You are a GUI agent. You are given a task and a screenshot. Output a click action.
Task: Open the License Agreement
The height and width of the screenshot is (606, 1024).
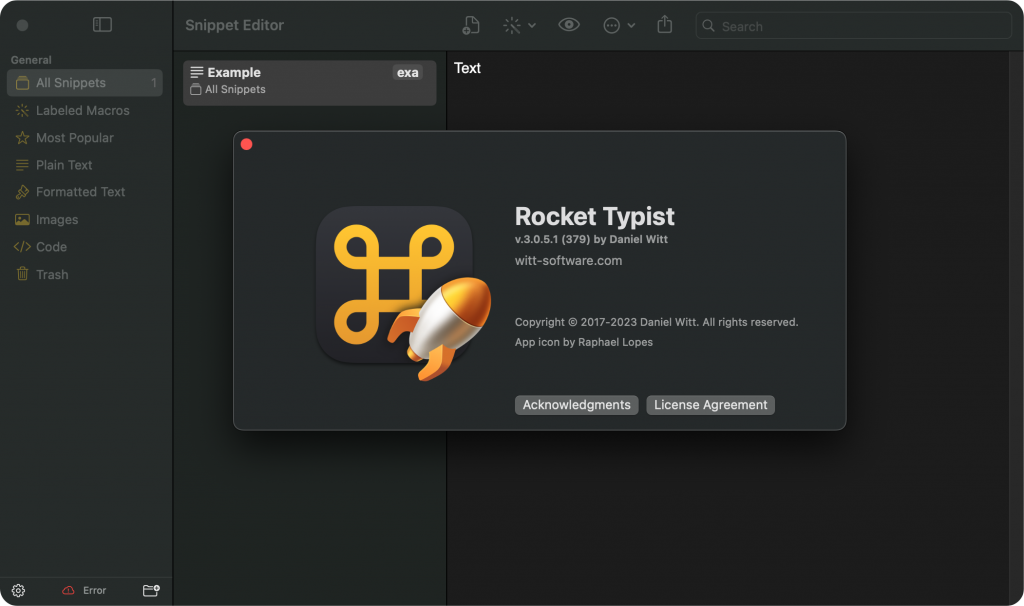(710, 405)
